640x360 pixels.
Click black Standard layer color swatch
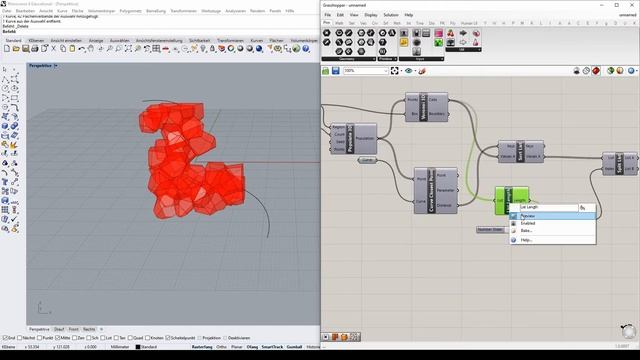[x=138, y=347]
